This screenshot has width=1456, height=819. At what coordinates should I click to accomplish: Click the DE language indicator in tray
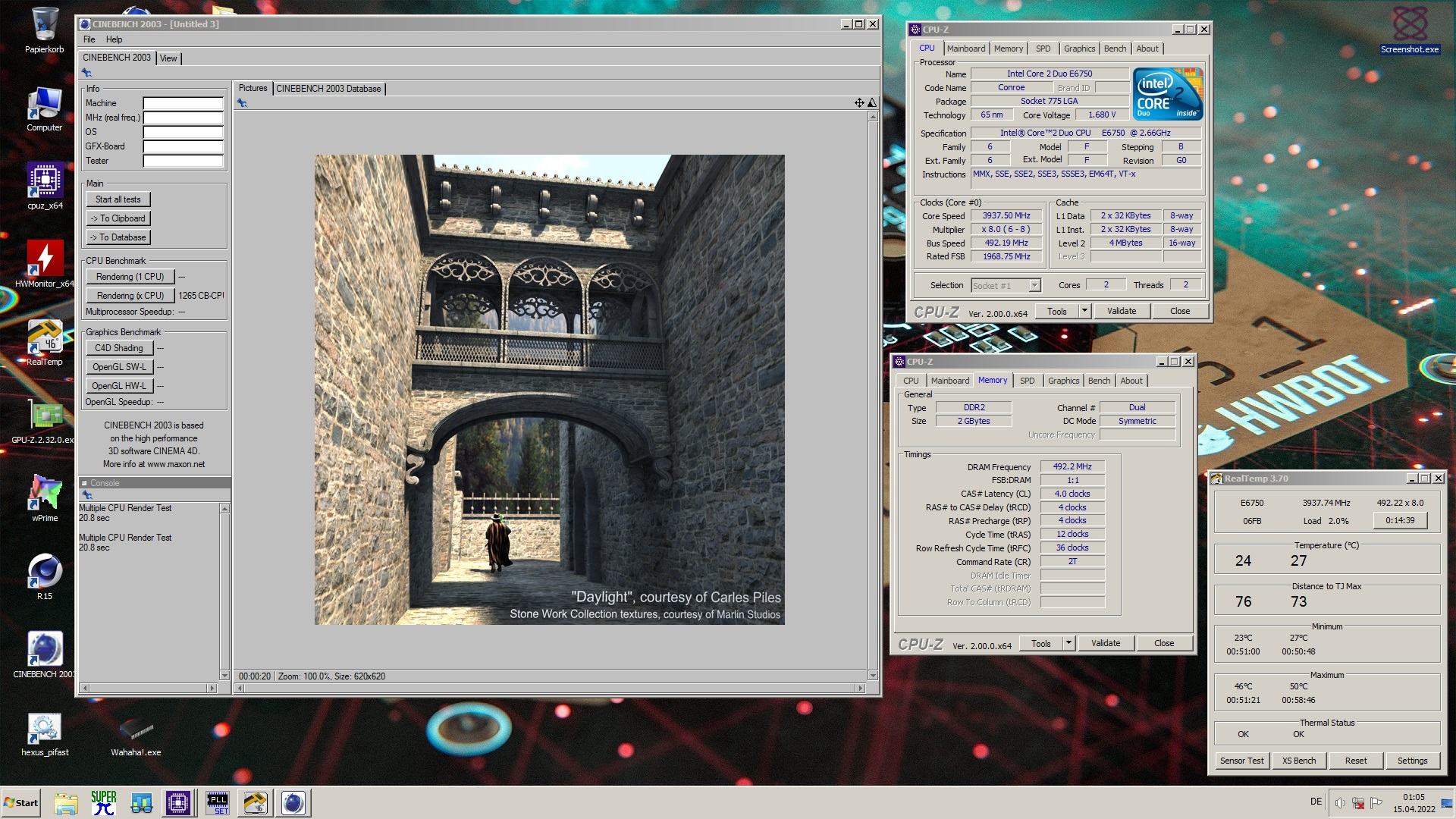coord(1316,802)
